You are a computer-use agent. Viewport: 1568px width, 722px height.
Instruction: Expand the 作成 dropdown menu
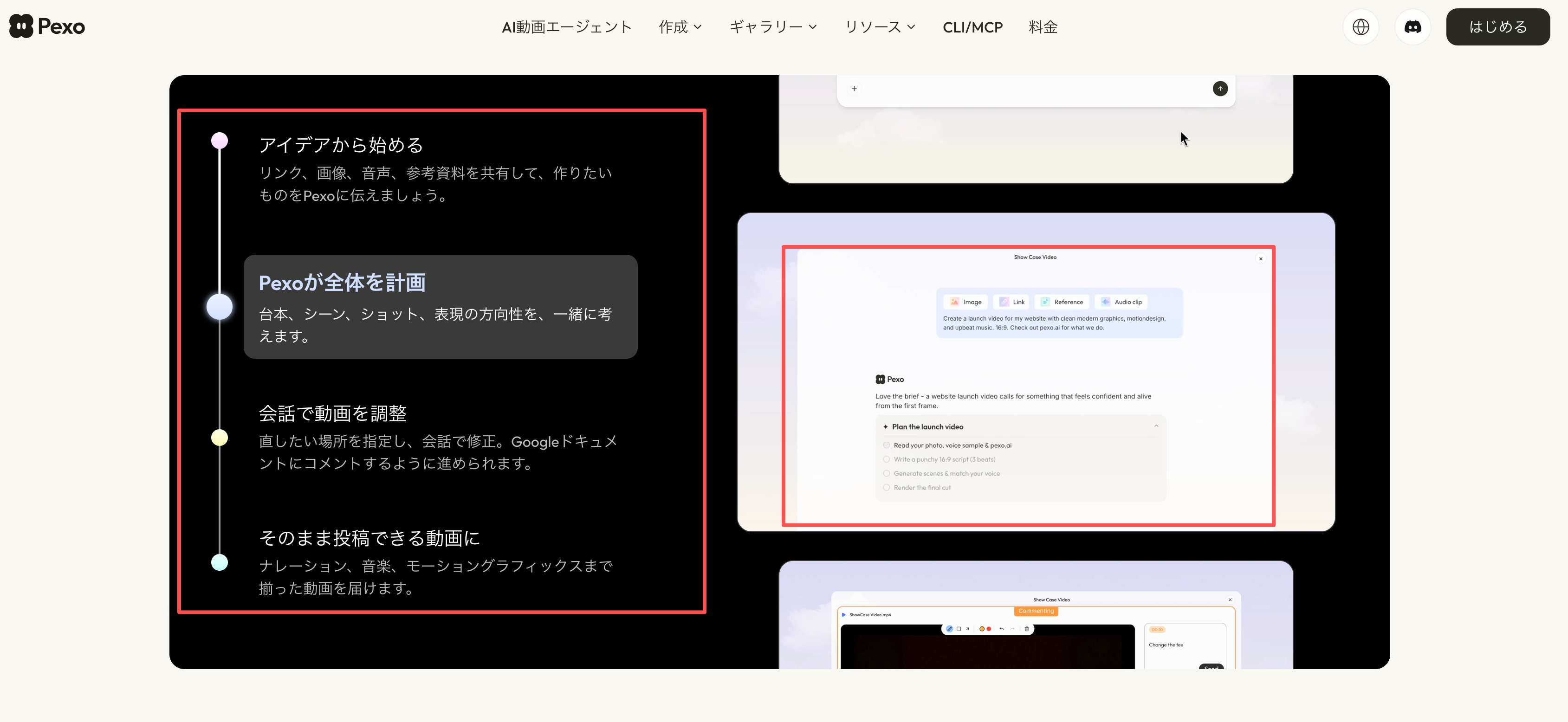(680, 27)
